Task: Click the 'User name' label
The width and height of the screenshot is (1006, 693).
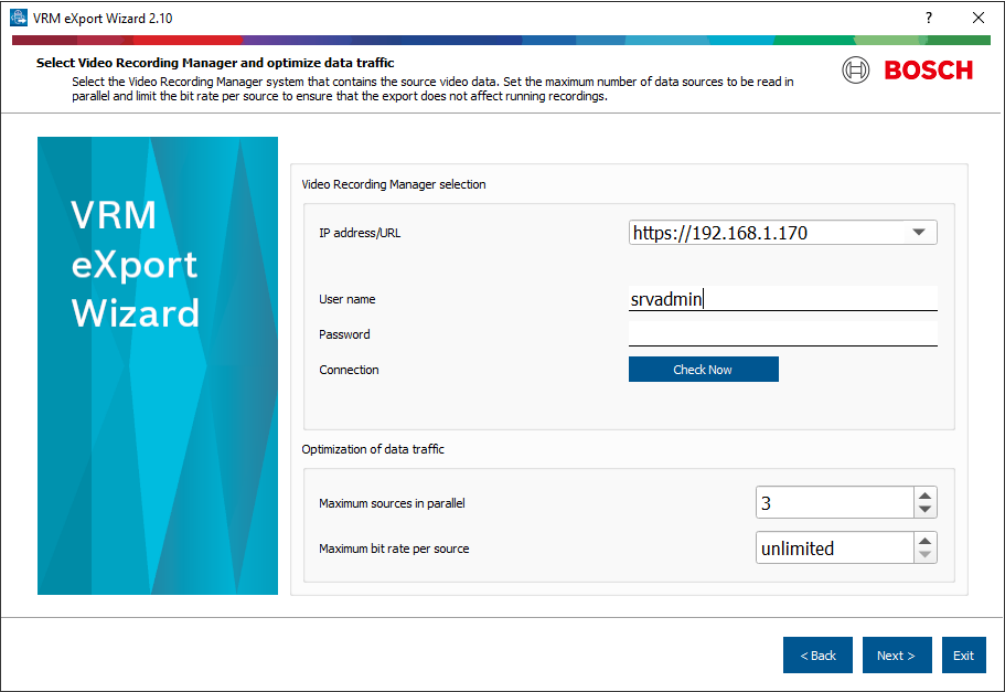Action: 347,299
